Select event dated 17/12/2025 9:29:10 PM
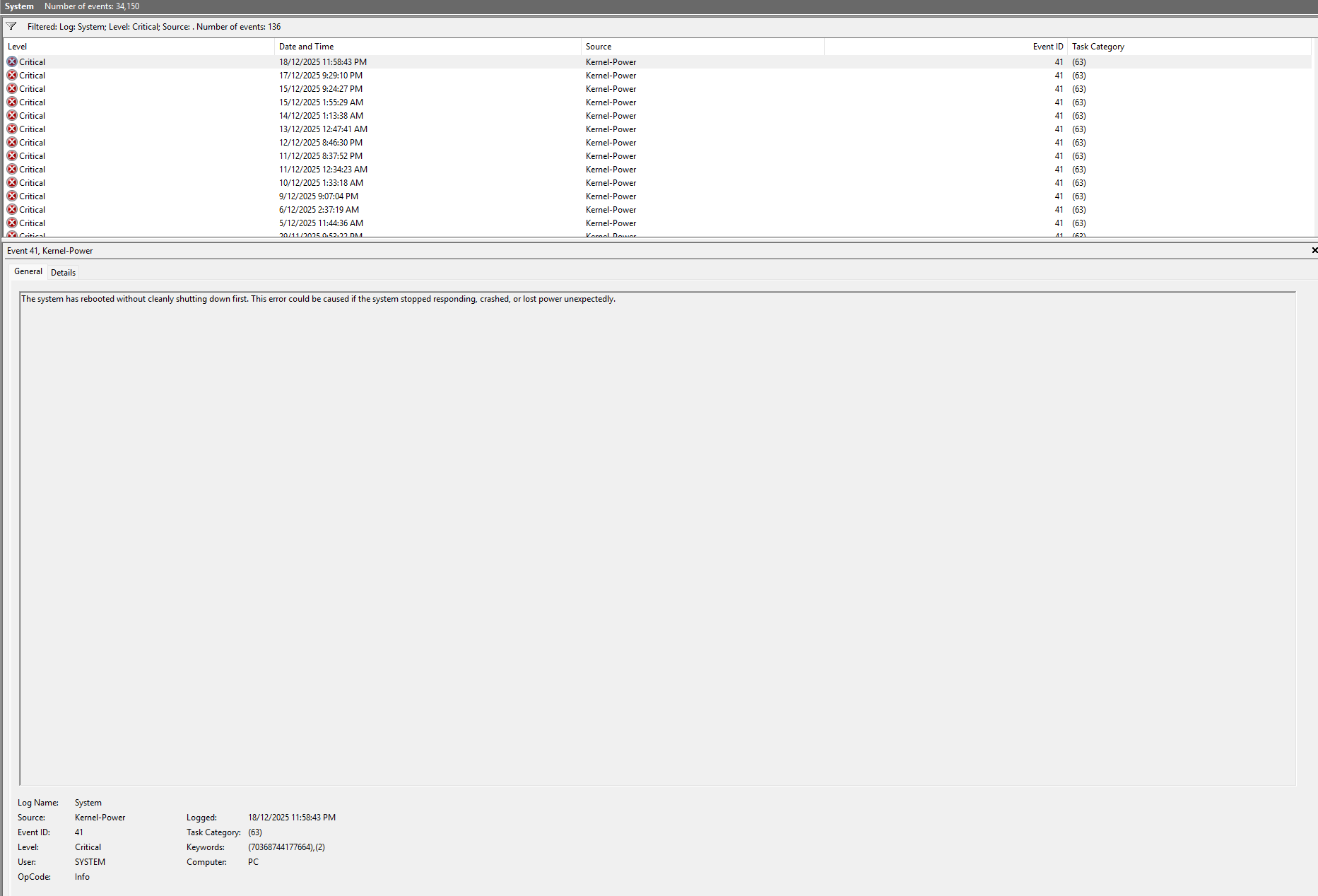Image resolution: width=1318 pixels, height=896 pixels. coord(658,76)
